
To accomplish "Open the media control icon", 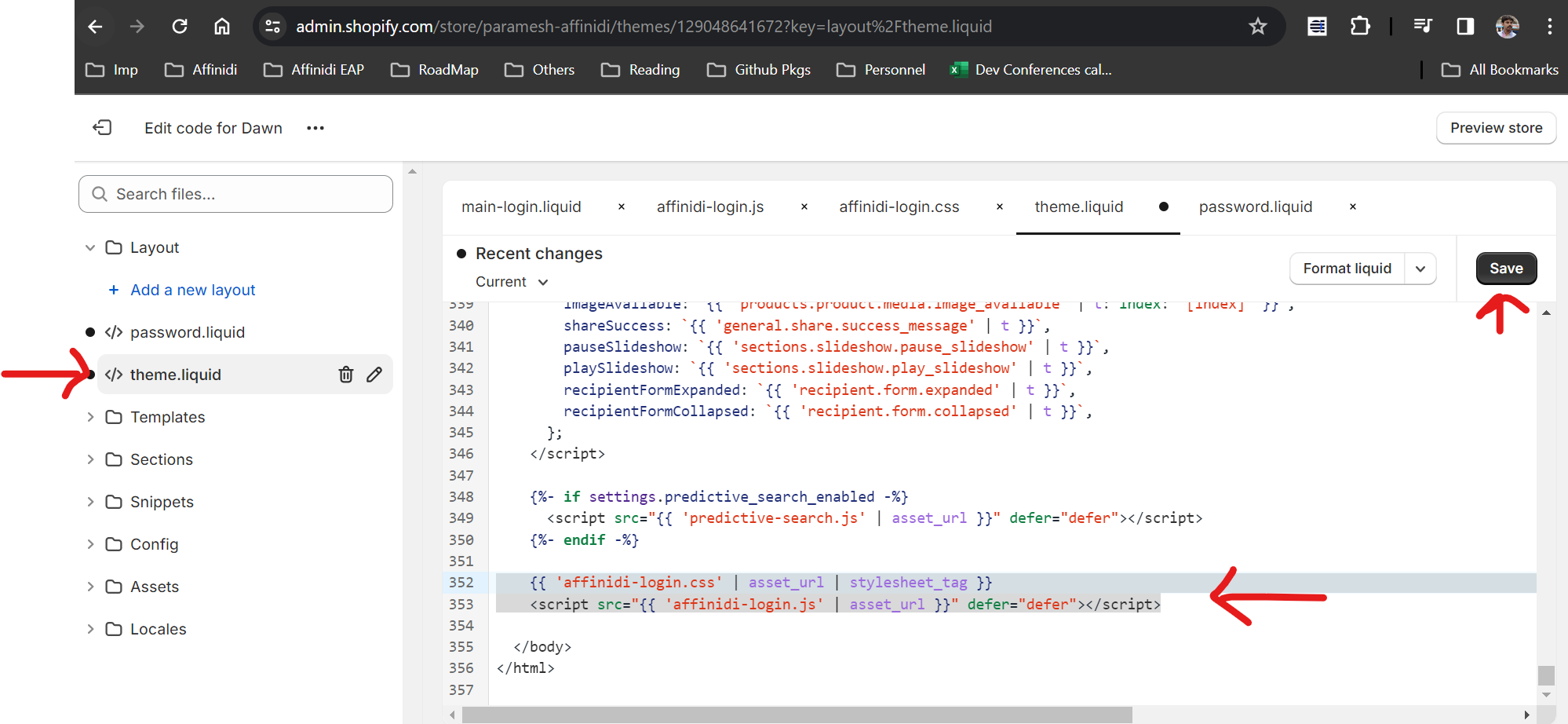I will click(x=1422, y=27).
